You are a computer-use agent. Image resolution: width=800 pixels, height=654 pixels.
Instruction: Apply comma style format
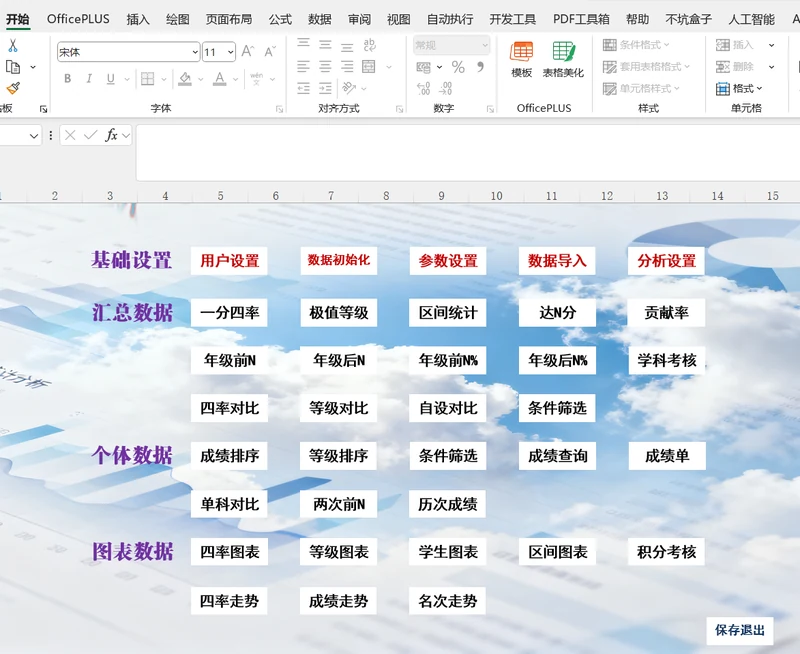click(x=480, y=67)
